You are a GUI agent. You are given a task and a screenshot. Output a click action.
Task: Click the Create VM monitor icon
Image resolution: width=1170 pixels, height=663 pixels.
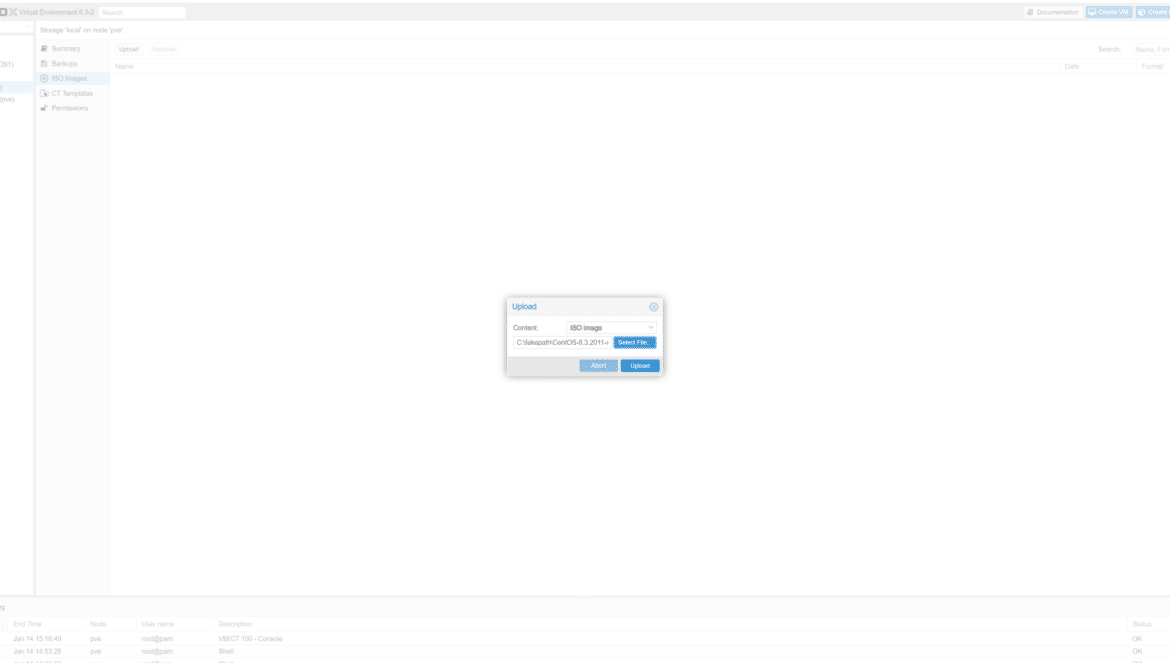(x=1092, y=12)
